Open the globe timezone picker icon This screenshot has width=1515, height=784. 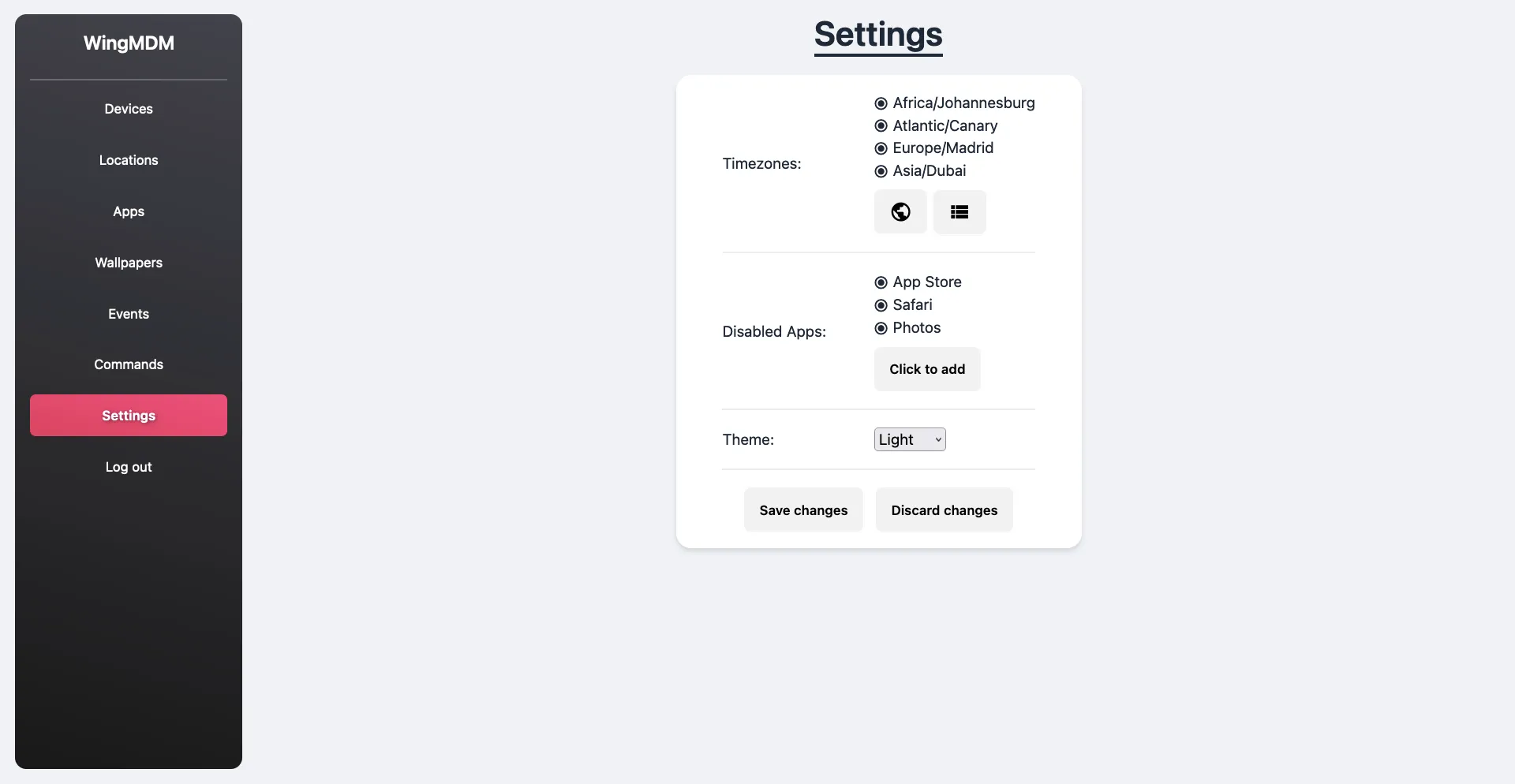pyautogui.click(x=900, y=211)
